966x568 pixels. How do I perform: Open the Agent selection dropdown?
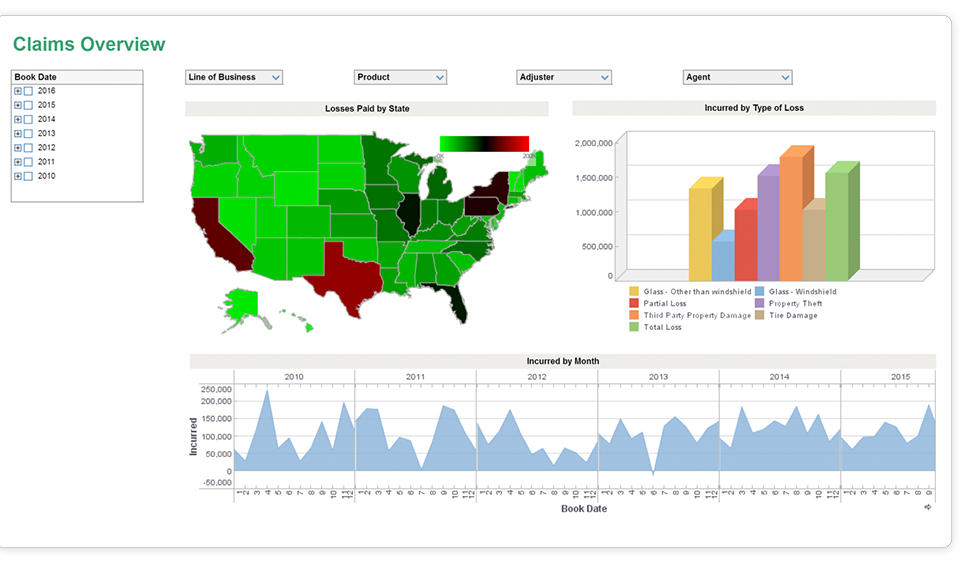coord(737,77)
